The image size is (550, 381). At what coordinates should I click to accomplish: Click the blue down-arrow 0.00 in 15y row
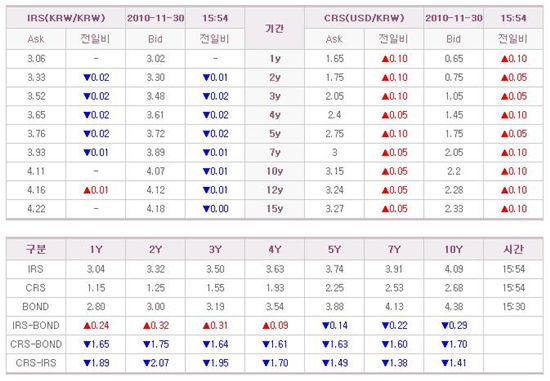point(215,209)
